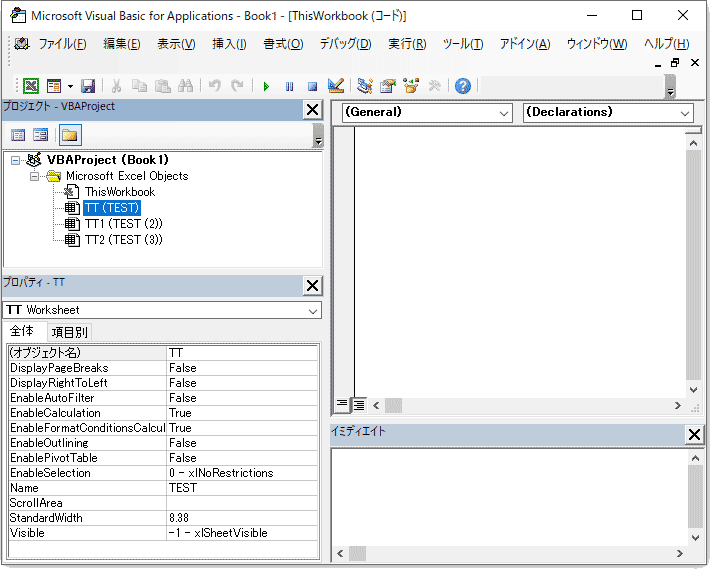The width and height of the screenshot is (710, 569).
Task: Restore the inner code window button
Action: [x=675, y=63]
